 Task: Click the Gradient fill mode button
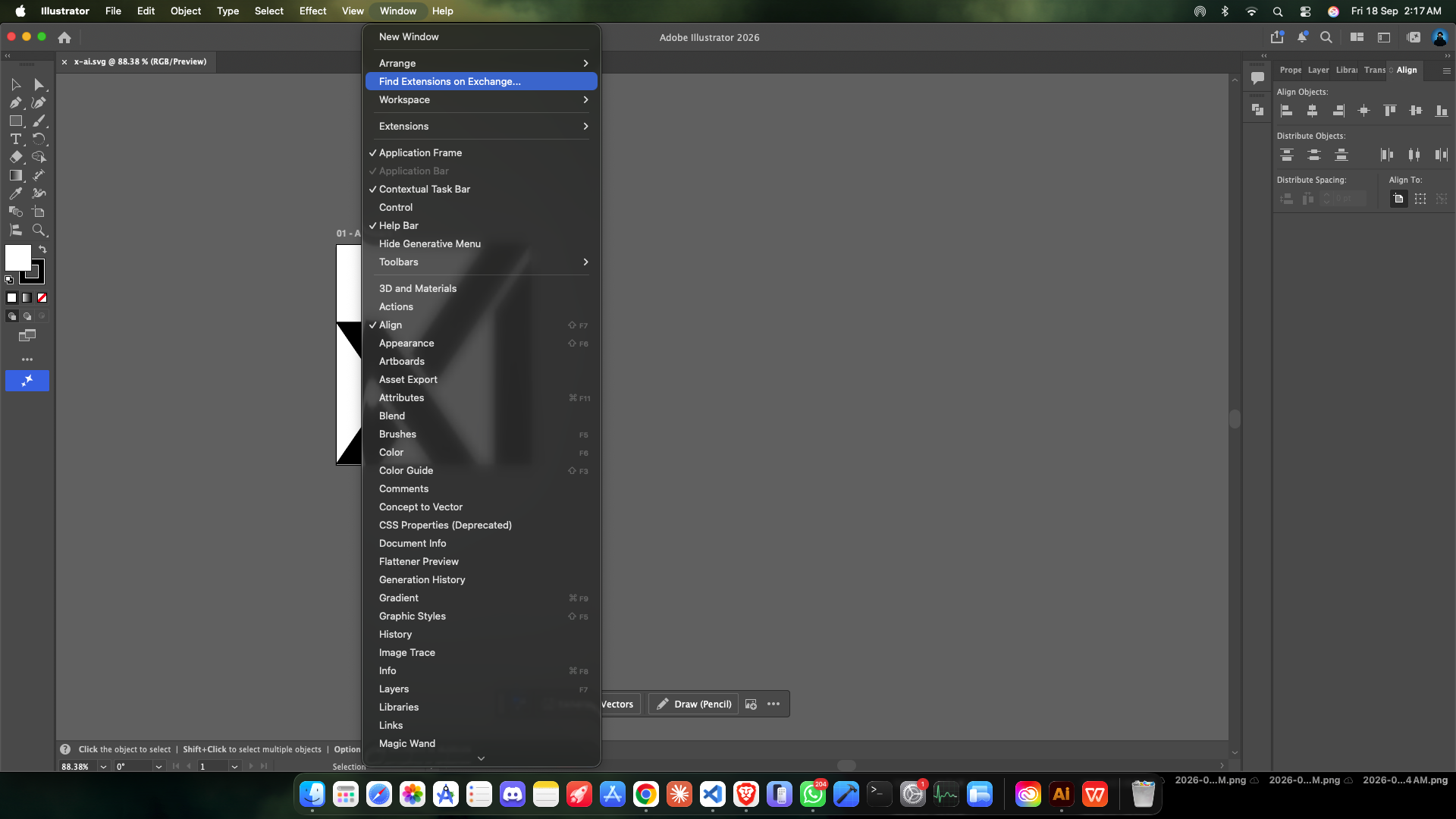tap(27, 298)
